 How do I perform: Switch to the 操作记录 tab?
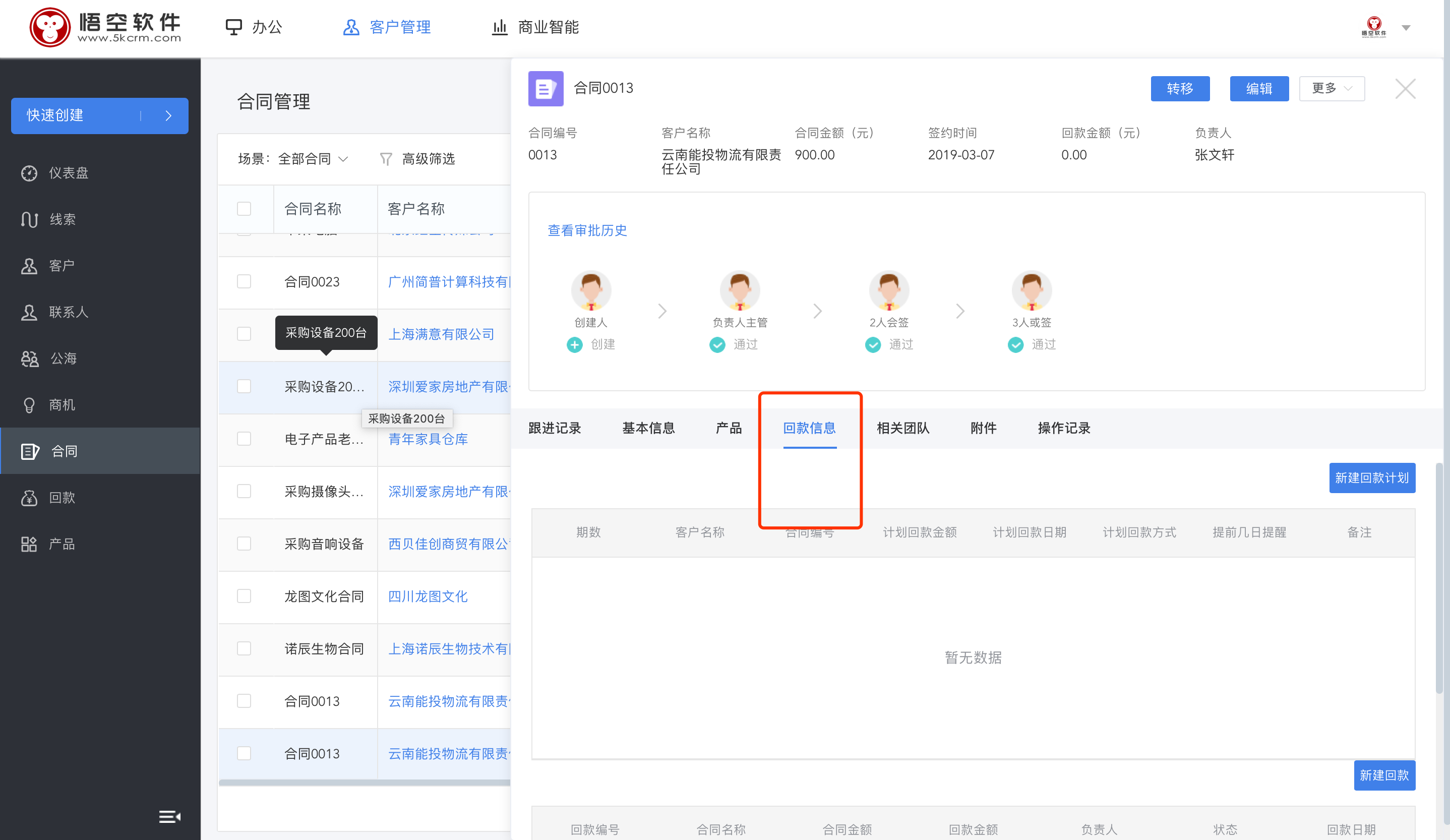tap(1064, 428)
